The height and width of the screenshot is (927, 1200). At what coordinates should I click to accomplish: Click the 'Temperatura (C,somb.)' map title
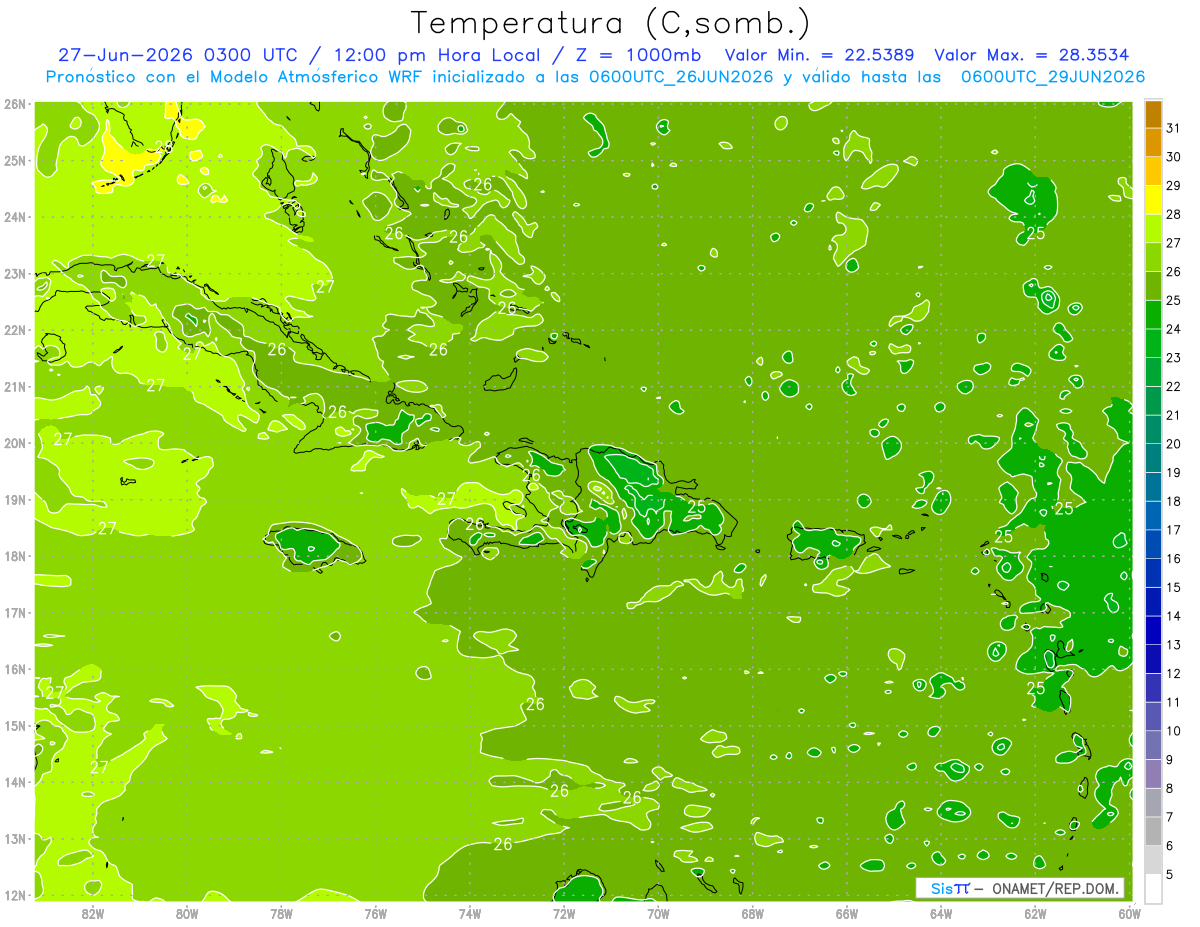[610, 24]
